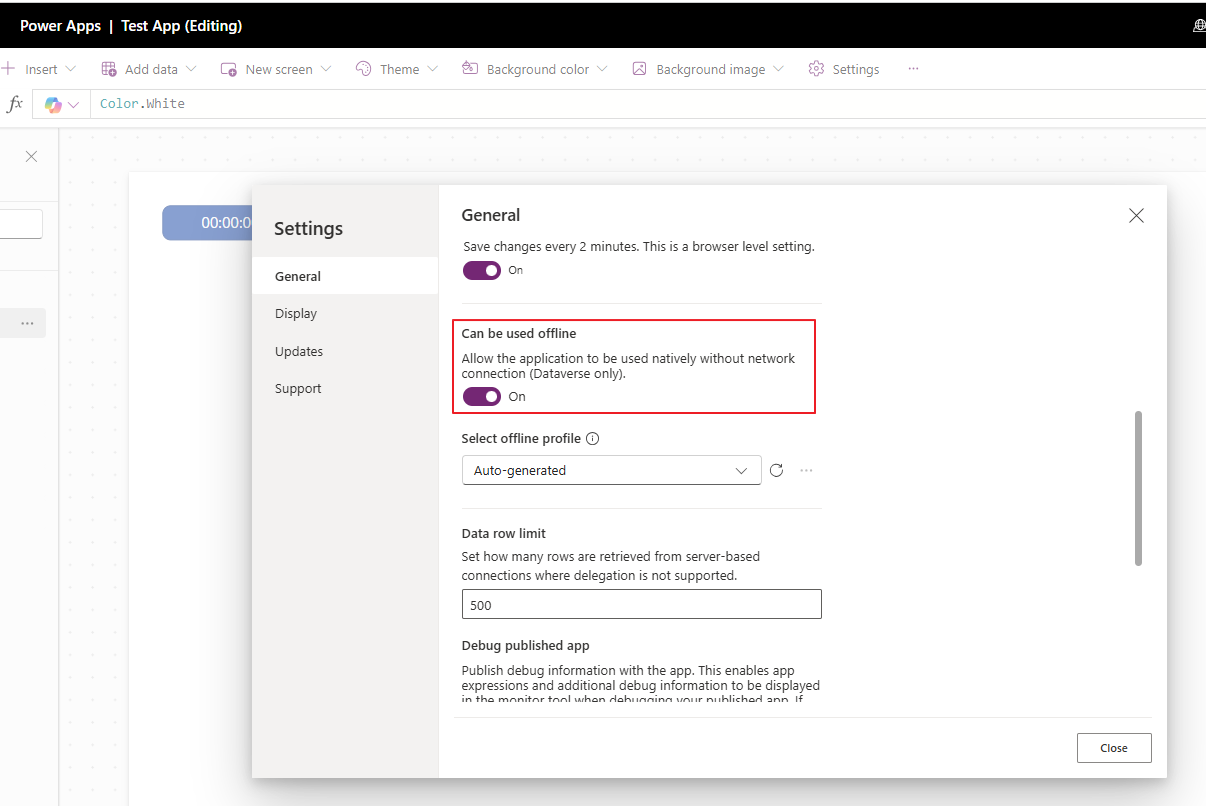Open the Theme picker icon
Viewport: 1206px width, 806px height.
tap(362, 68)
